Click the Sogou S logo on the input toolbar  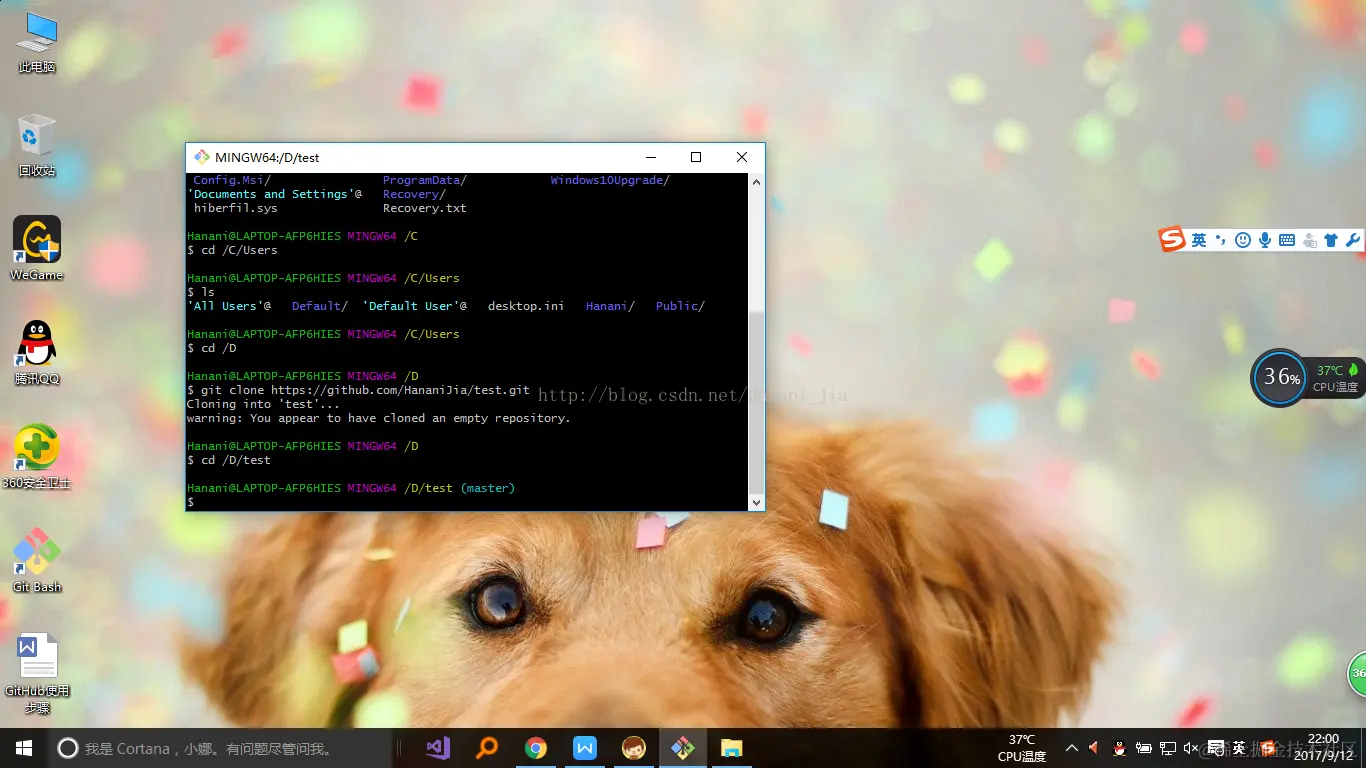tap(1172, 240)
